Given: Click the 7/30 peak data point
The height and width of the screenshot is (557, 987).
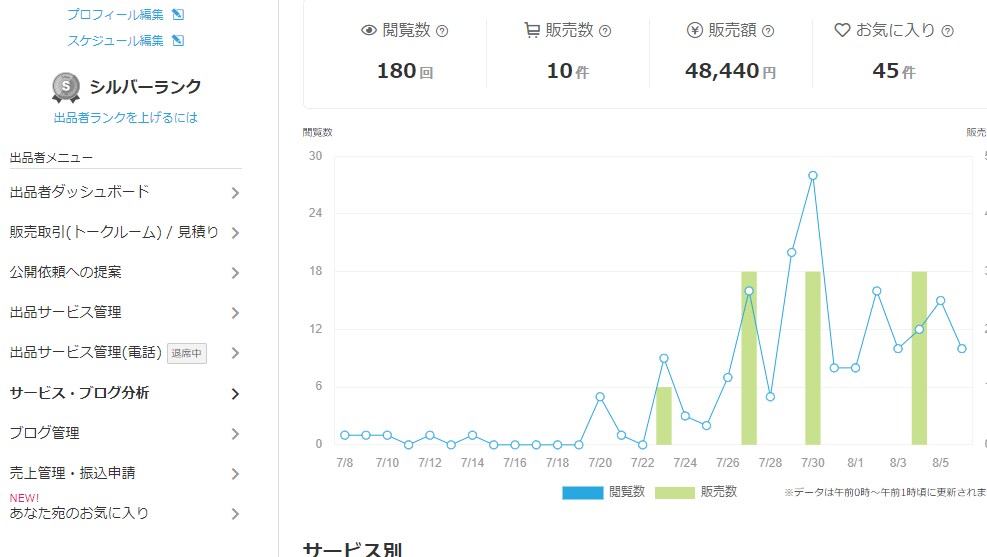Looking at the screenshot, I should click(x=813, y=176).
